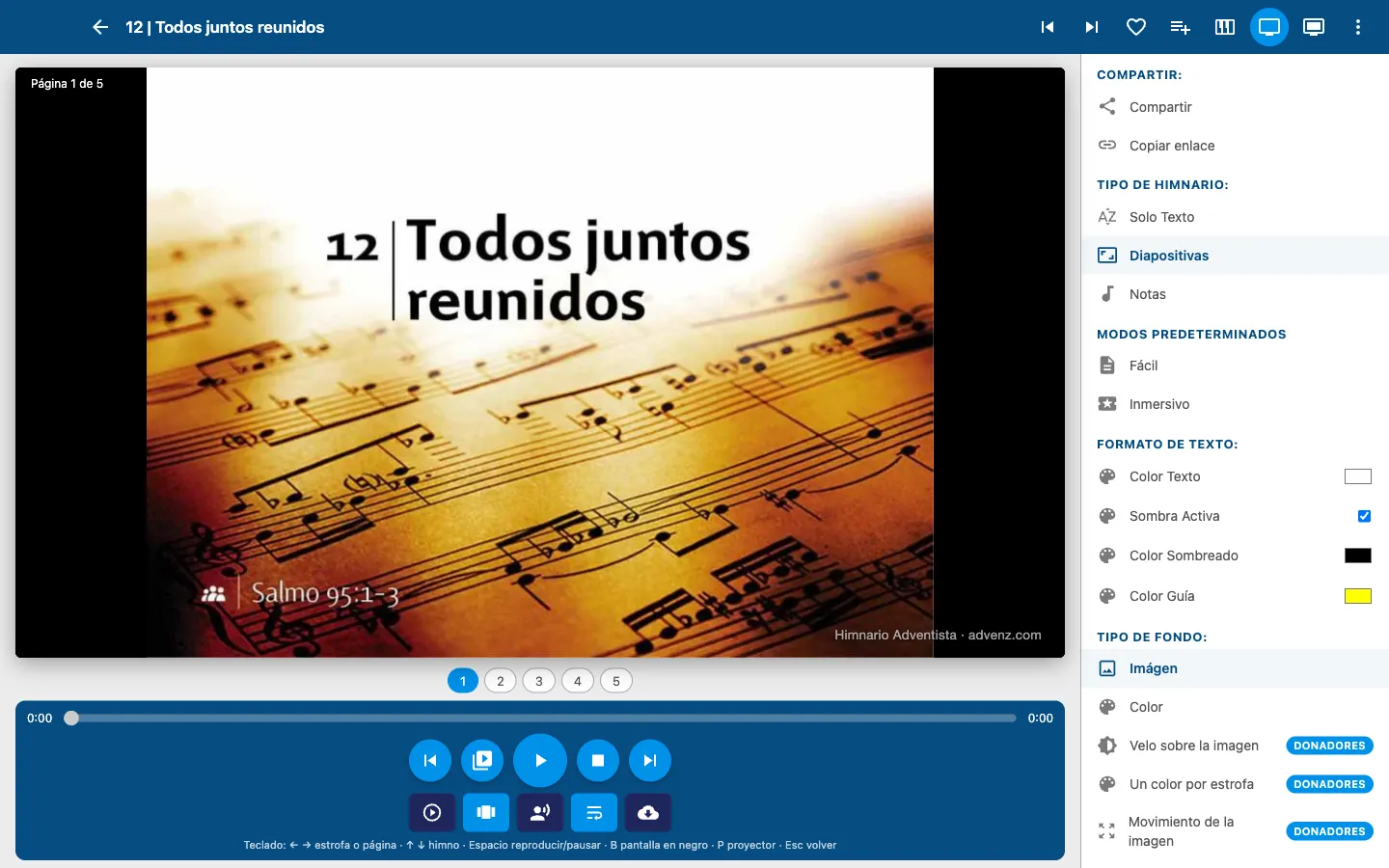
Task: Download hymn with cloud icon
Action: (648, 812)
